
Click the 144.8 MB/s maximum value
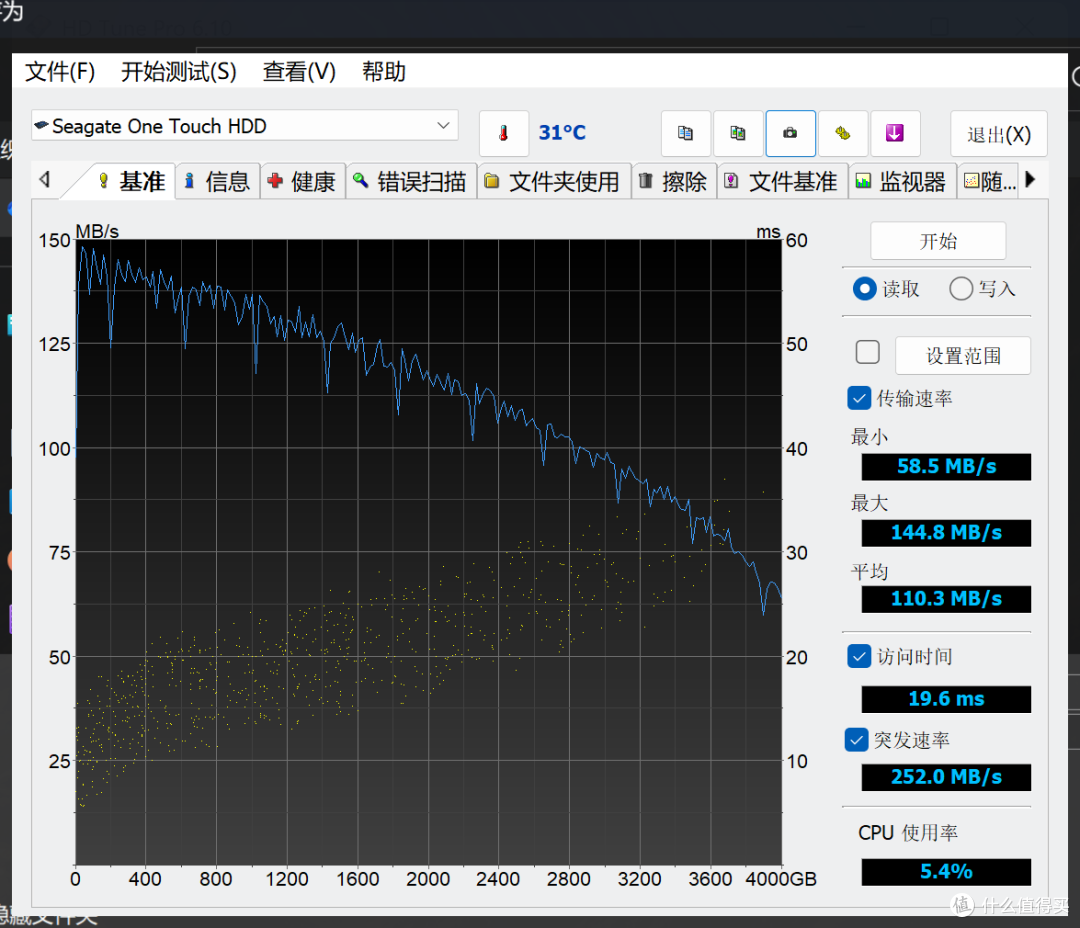[x=946, y=533]
